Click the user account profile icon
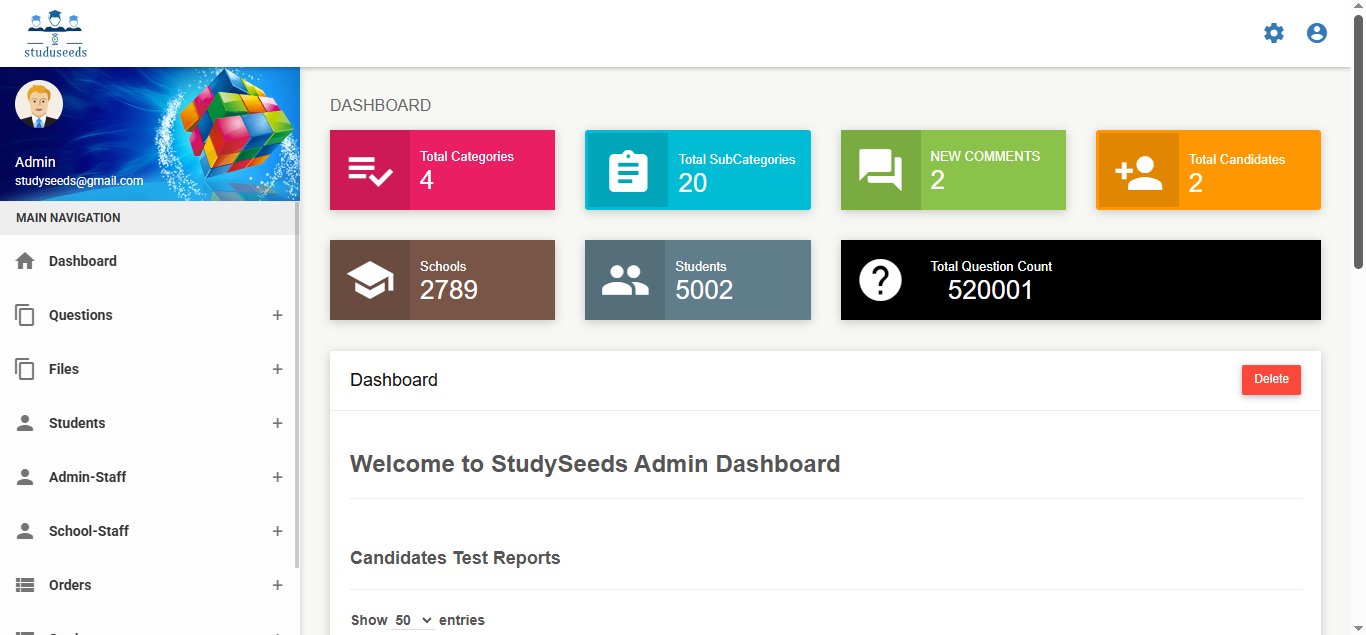 [x=1316, y=33]
